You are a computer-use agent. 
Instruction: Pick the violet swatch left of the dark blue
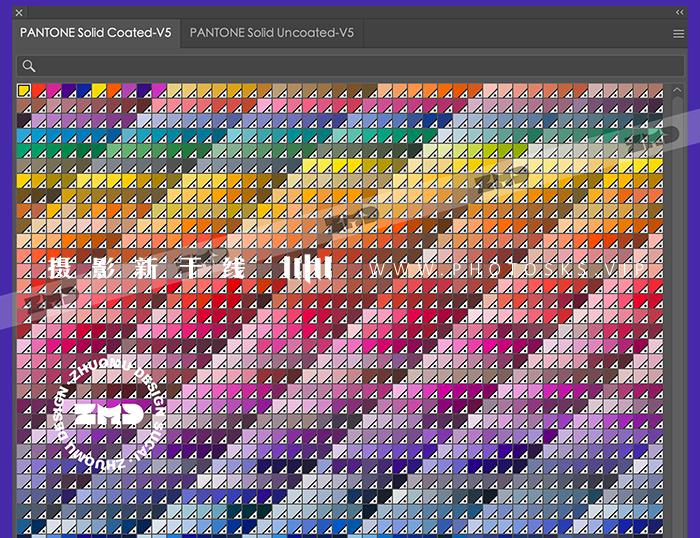pos(69,91)
